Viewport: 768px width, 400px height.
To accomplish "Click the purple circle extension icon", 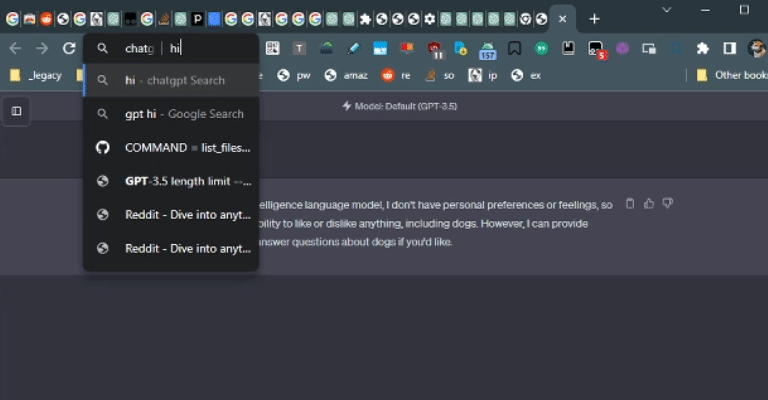I will 623,48.
